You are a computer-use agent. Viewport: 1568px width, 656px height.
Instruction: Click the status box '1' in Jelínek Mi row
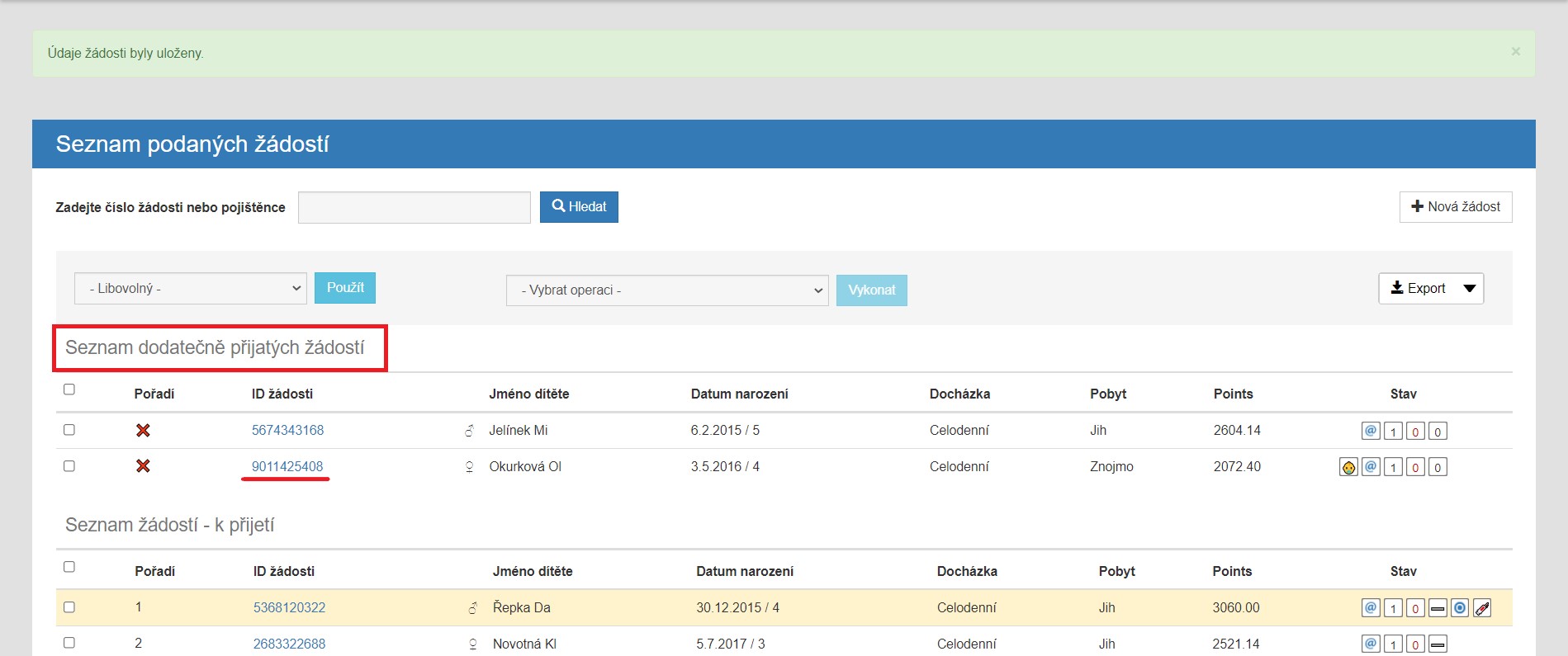1393,431
